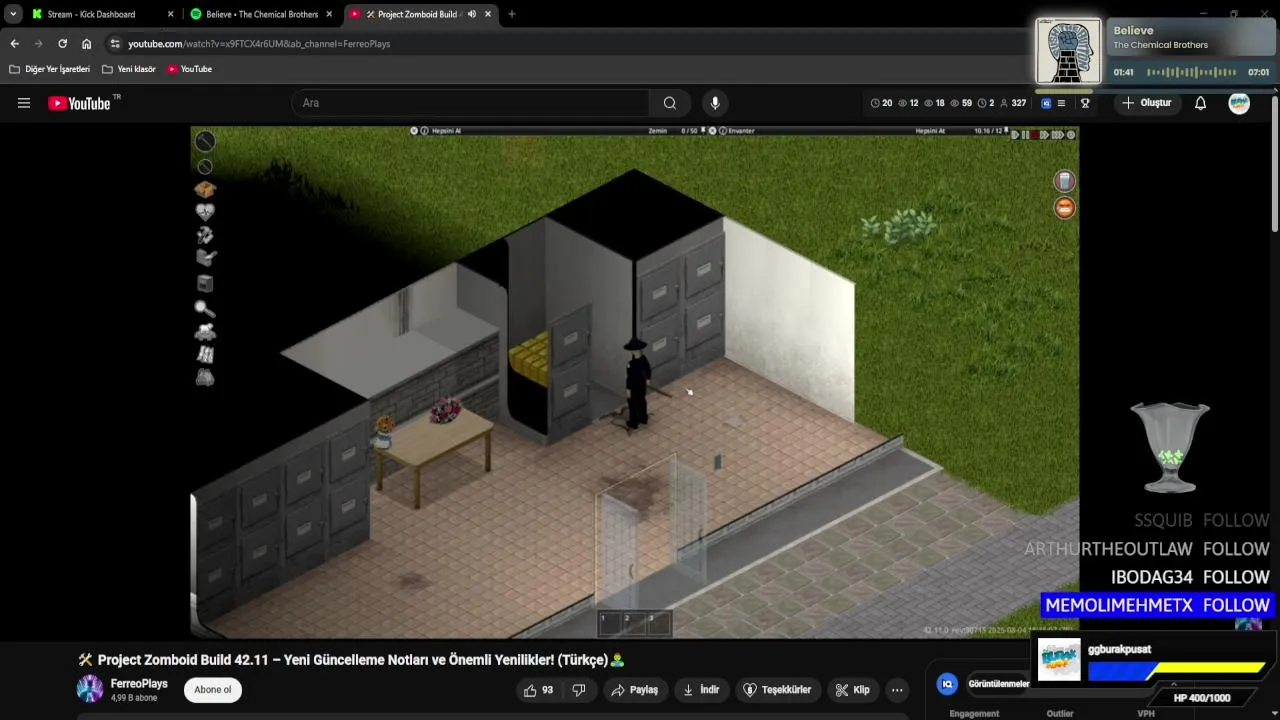Image resolution: width=1280 pixels, height=720 pixels.
Task: Click the Engagement column label
Action: click(974, 713)
